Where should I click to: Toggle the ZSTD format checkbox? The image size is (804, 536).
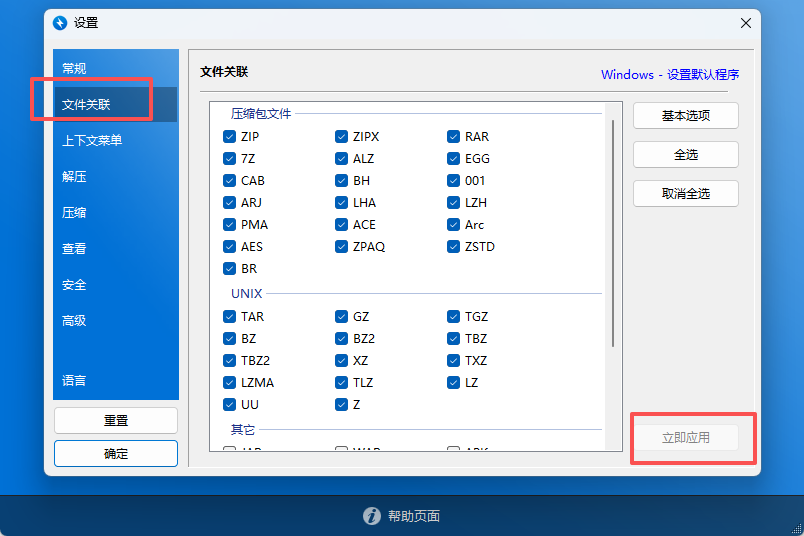click(x=454, y=247)
